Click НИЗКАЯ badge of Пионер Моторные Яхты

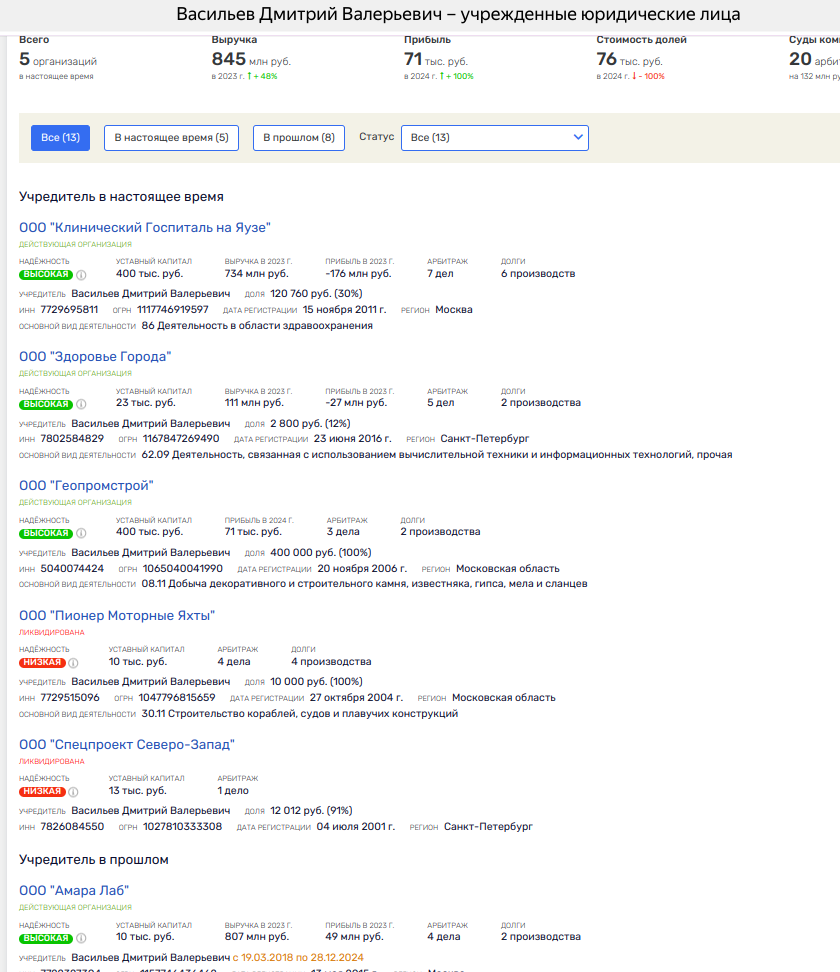42,662
